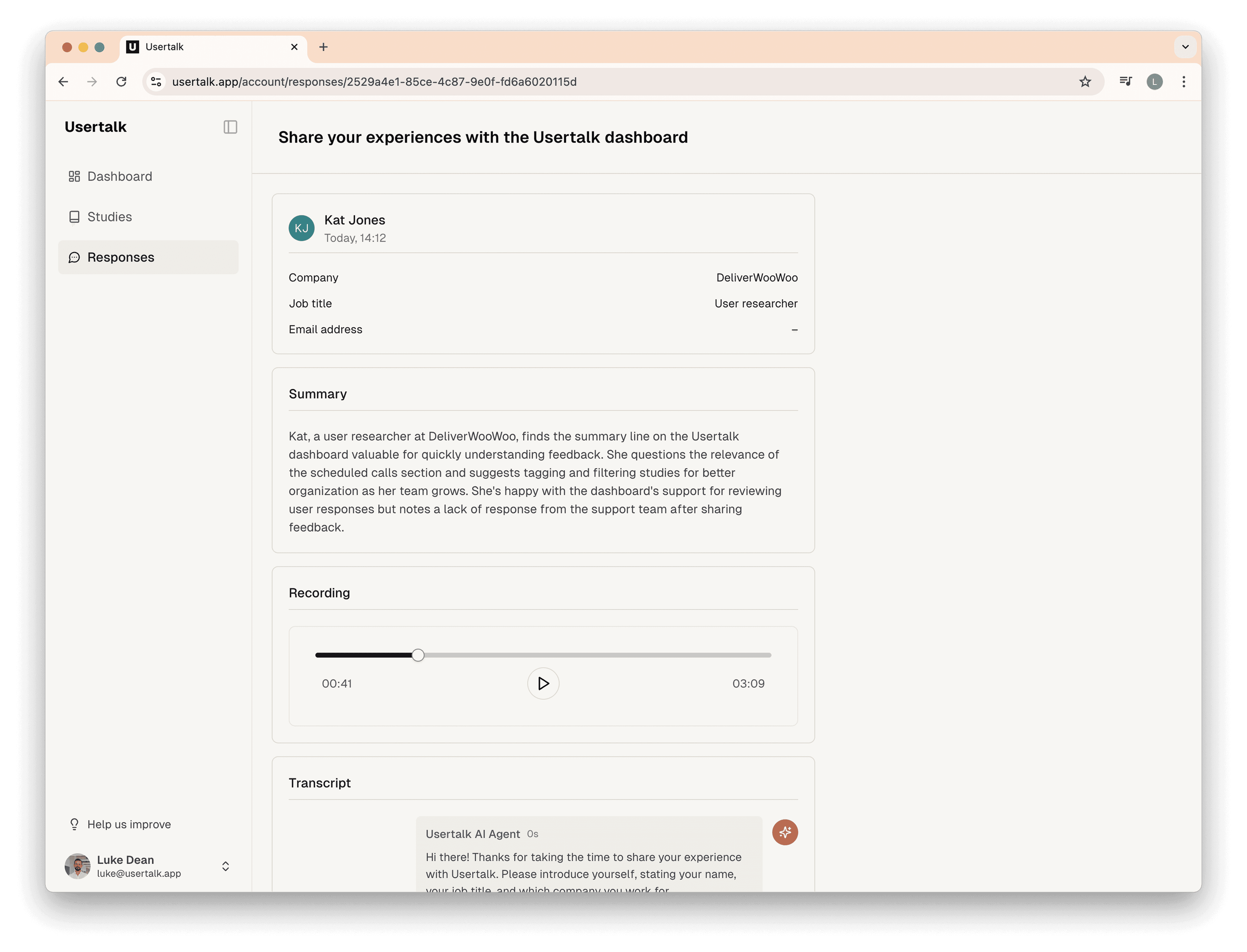Viewport: 1247px width, 952px height.
Task: Click the total duration 03:09
Action: click(748, 683)
